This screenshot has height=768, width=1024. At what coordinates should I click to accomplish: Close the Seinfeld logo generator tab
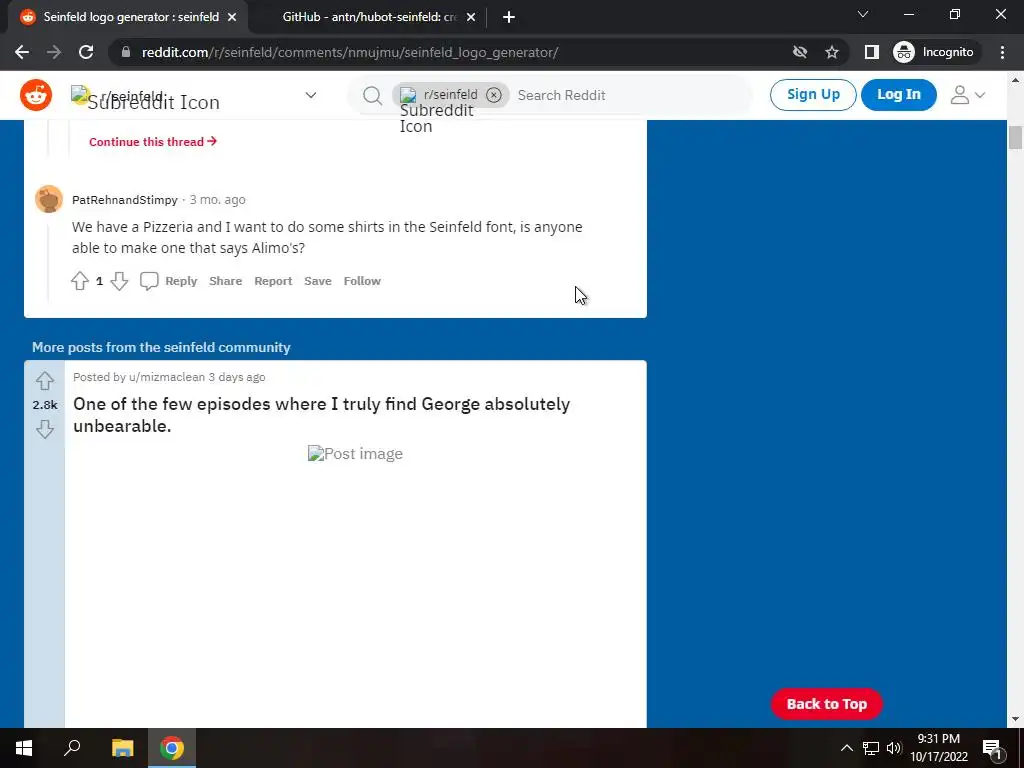(232, 17)
